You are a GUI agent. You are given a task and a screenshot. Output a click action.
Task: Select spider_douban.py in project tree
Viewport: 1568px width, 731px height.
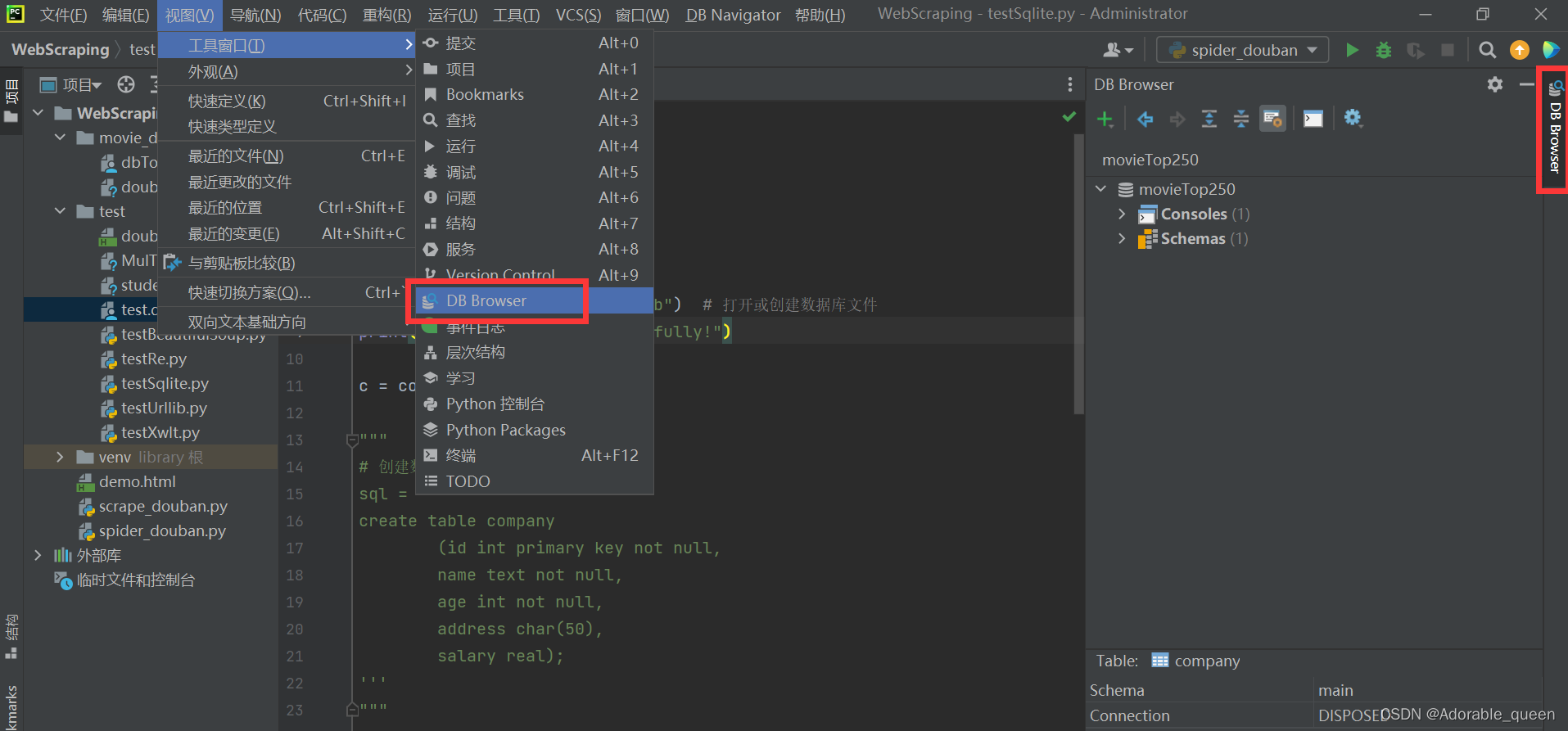tap(162, 530)
